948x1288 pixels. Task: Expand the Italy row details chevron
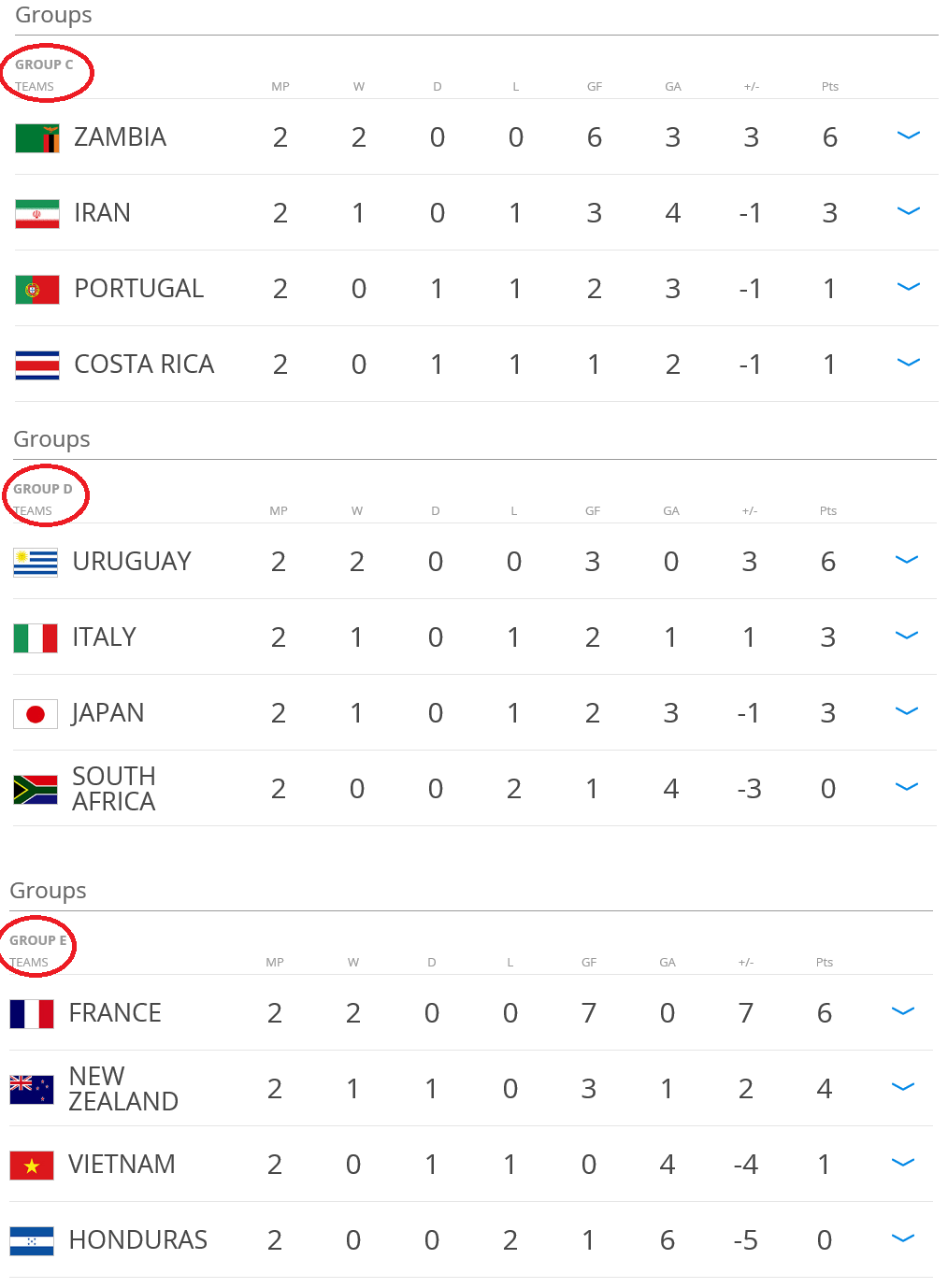(907, 636)
